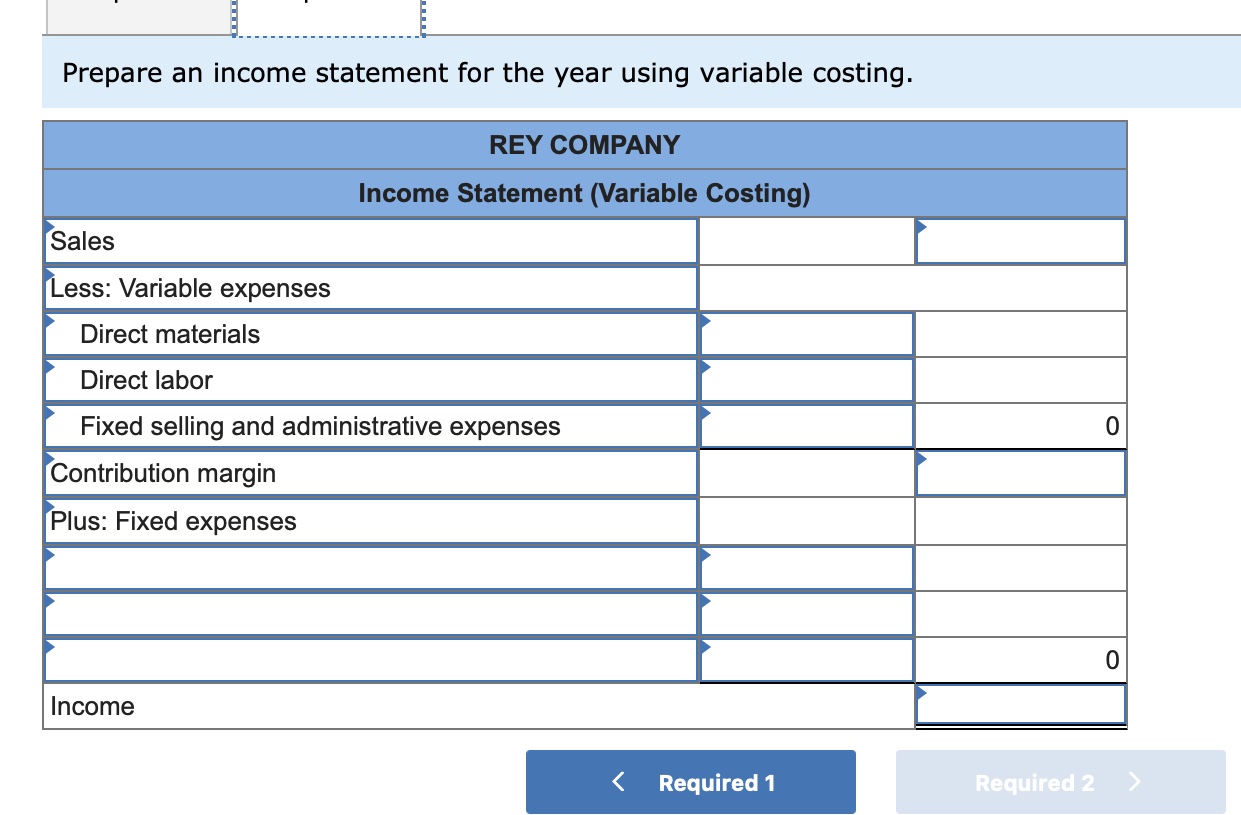Open the Sales row label dropdown
This screenshot has height=815, width=1241.
[370, 241]
